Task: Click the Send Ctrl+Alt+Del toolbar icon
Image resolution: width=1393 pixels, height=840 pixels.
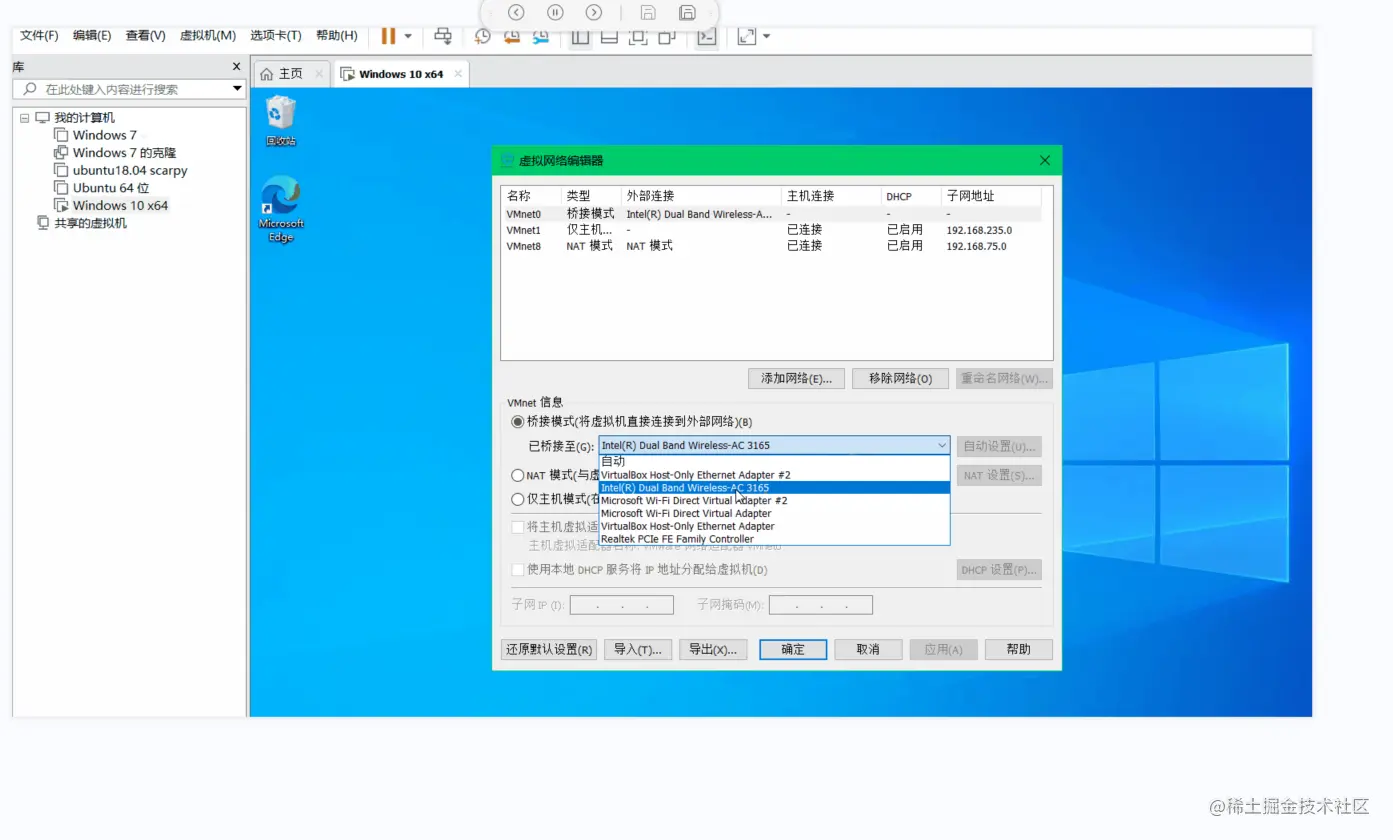Action: pyautogui.click(x=443, y=36)
